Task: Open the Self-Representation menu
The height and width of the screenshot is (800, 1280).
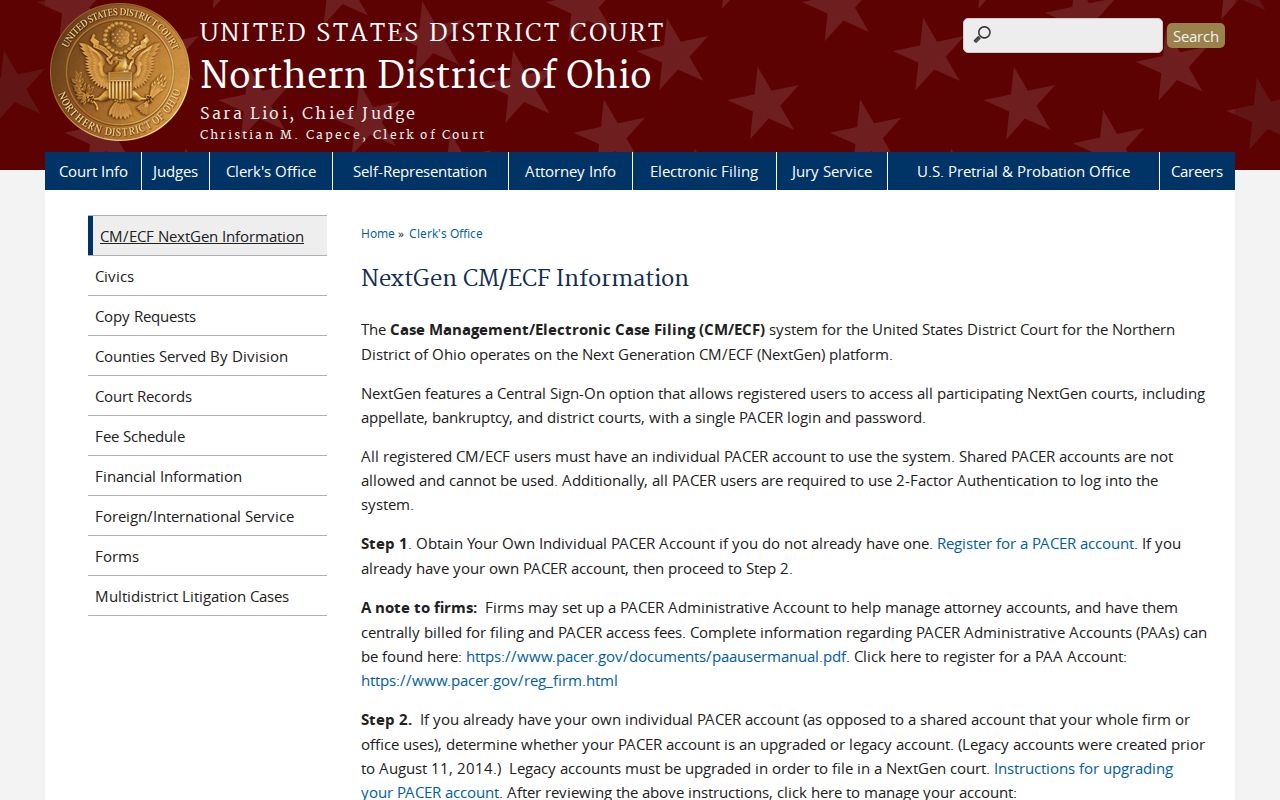Action: [x=420, y=171]
